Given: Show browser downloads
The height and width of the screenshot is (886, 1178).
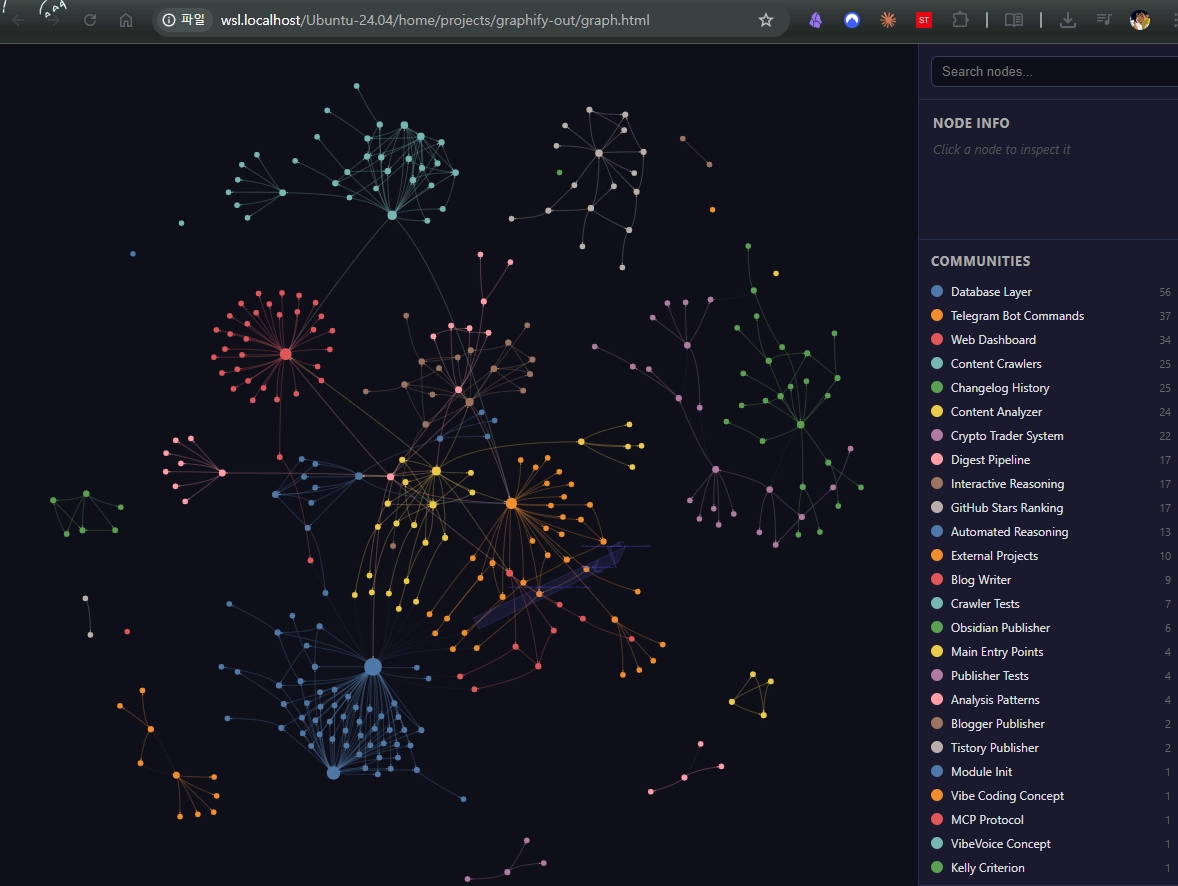Looking at the screenshot, I should click(x=1068, y=20).
